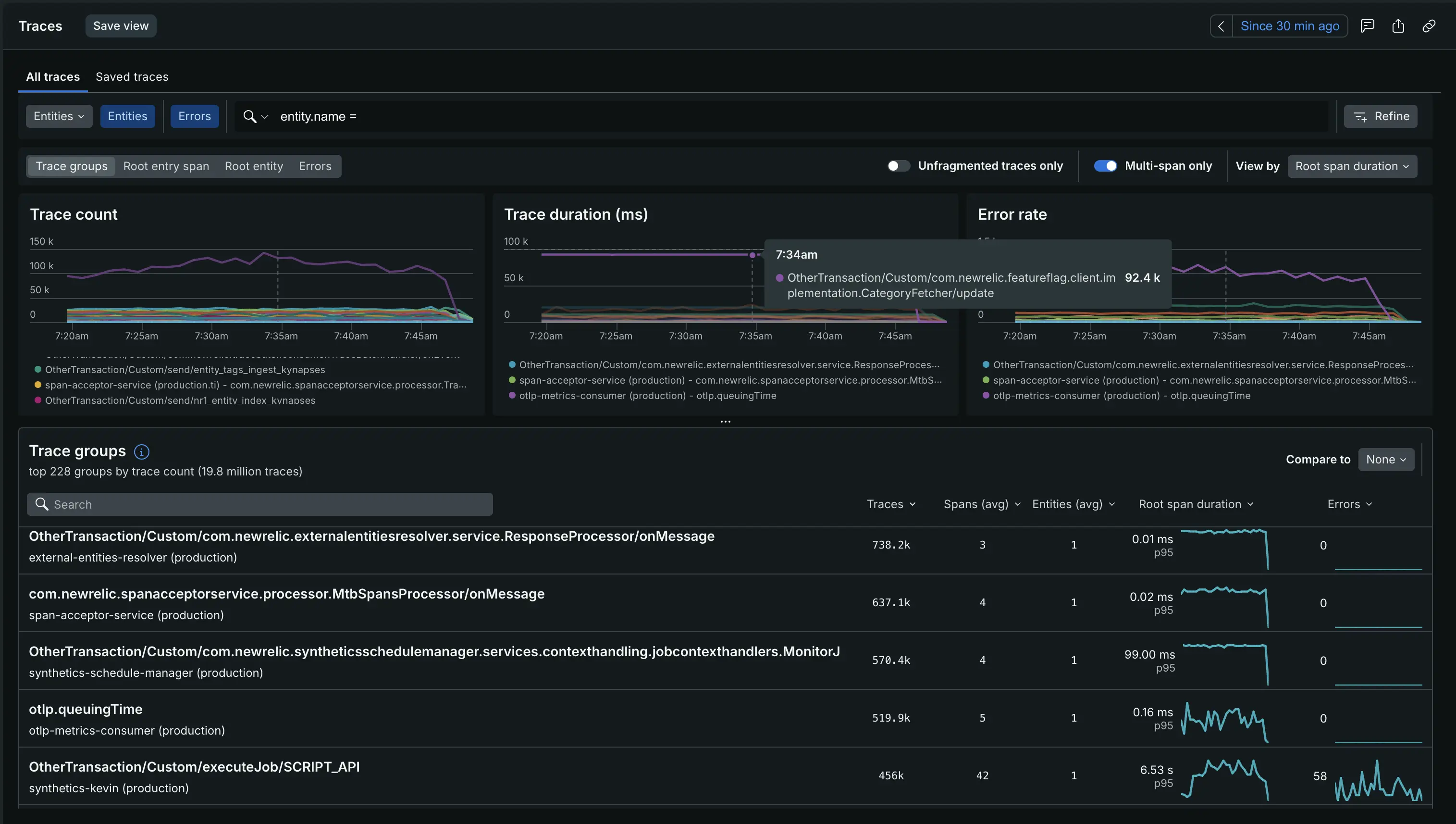
Task: Open the Compare to None dropdown
Action: pyautogui.click(x=1386, y=460)
